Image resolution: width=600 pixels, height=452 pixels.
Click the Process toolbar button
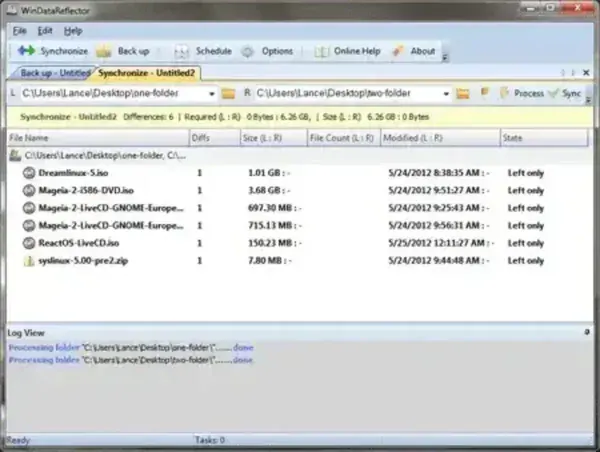click(522, 93)
